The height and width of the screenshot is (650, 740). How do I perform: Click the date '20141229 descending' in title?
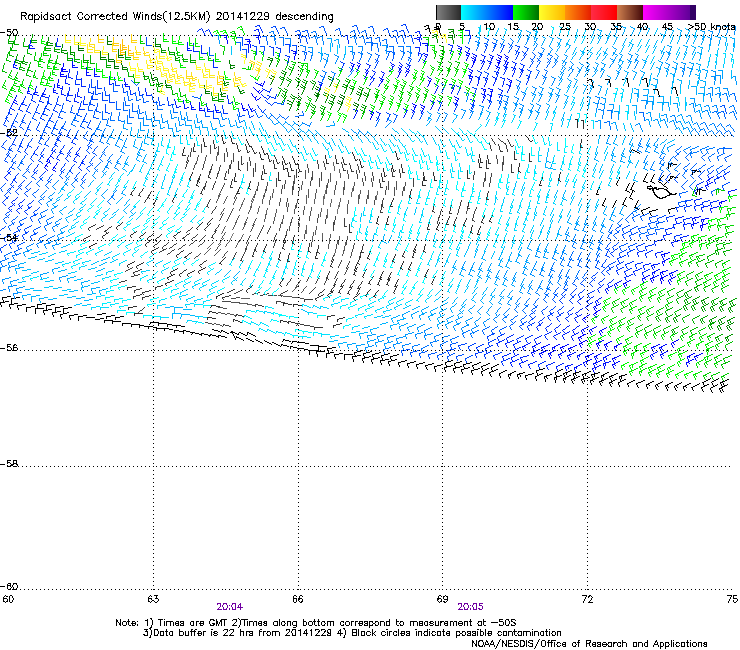click(x=274, y=16)
